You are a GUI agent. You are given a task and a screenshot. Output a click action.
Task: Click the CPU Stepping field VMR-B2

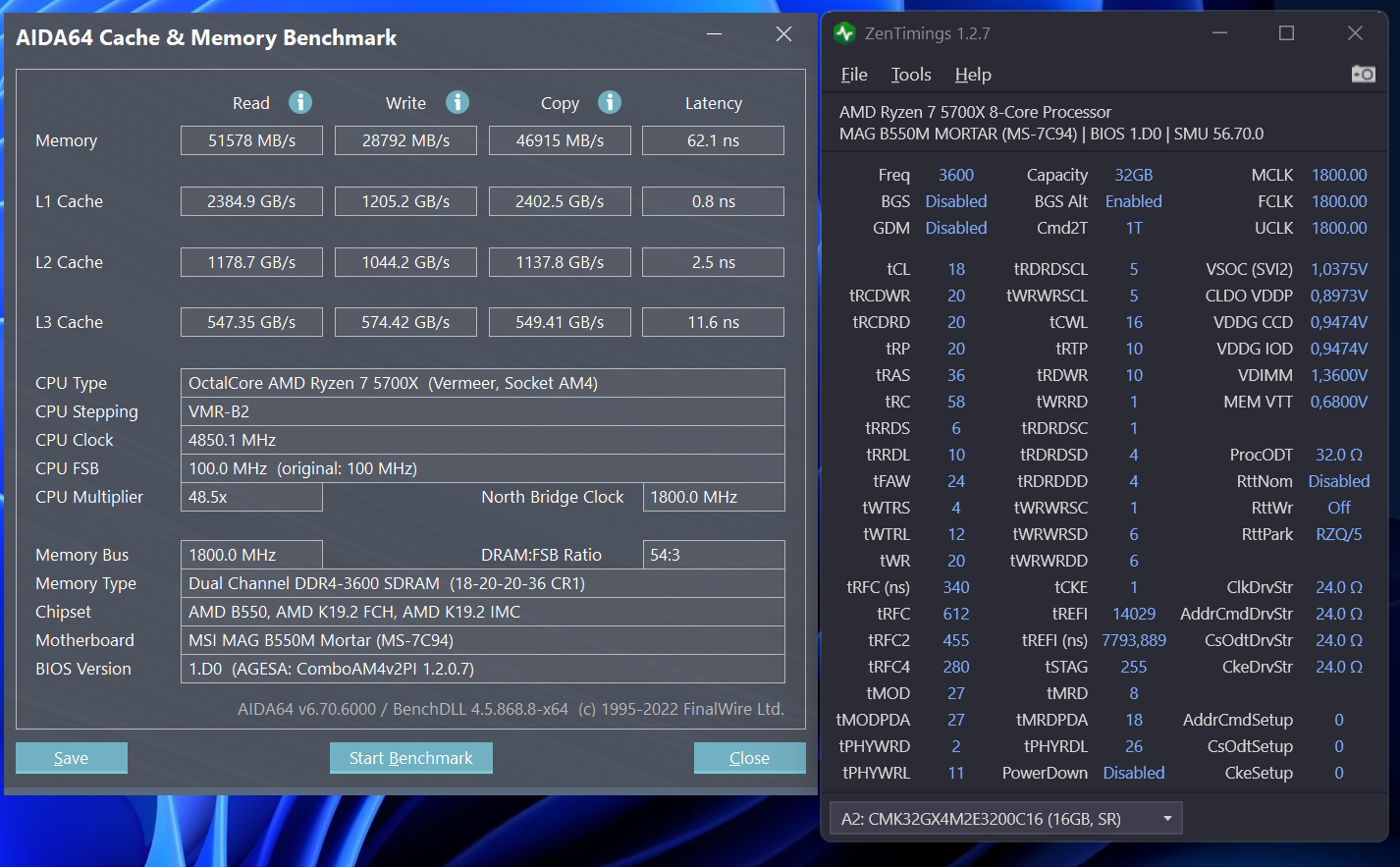pyautogui.click(x=483, y=411)
